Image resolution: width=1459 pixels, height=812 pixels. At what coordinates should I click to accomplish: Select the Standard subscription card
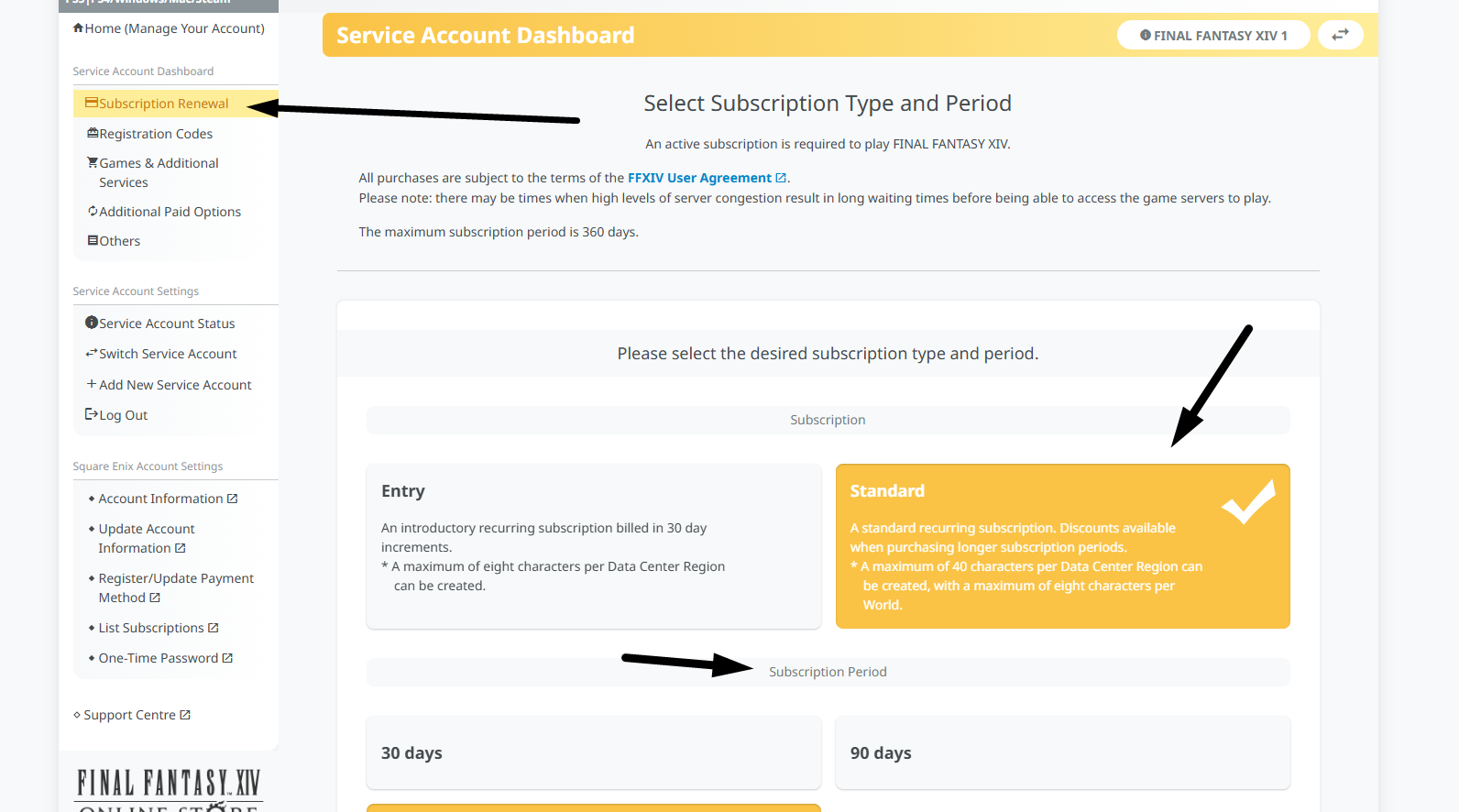point(1062,545)
